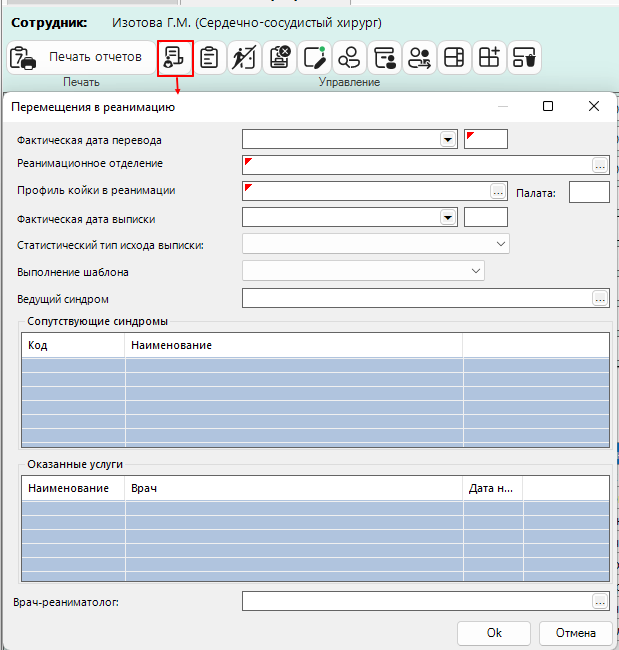Click the calendar with person icon
The image size is (619, 650).
coord(384,58)
